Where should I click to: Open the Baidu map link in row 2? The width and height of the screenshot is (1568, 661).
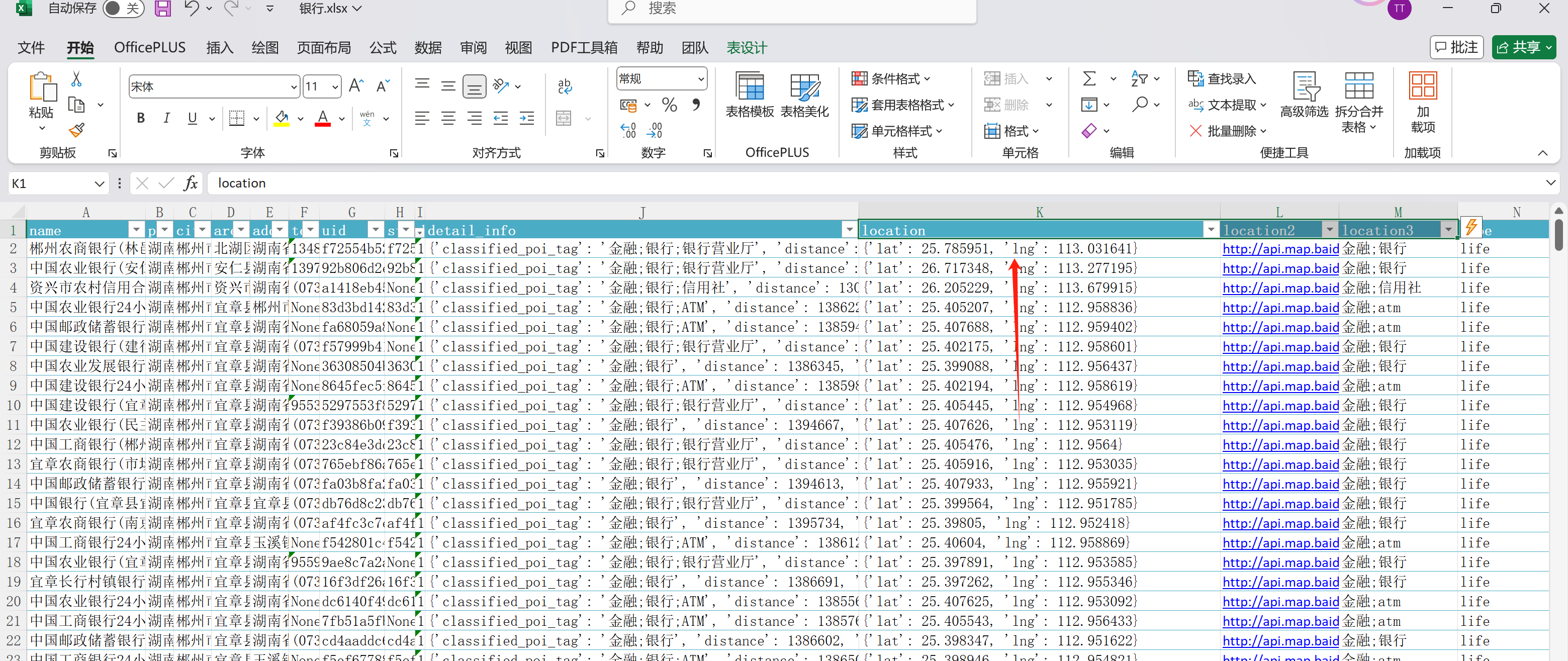(1281, 249)
